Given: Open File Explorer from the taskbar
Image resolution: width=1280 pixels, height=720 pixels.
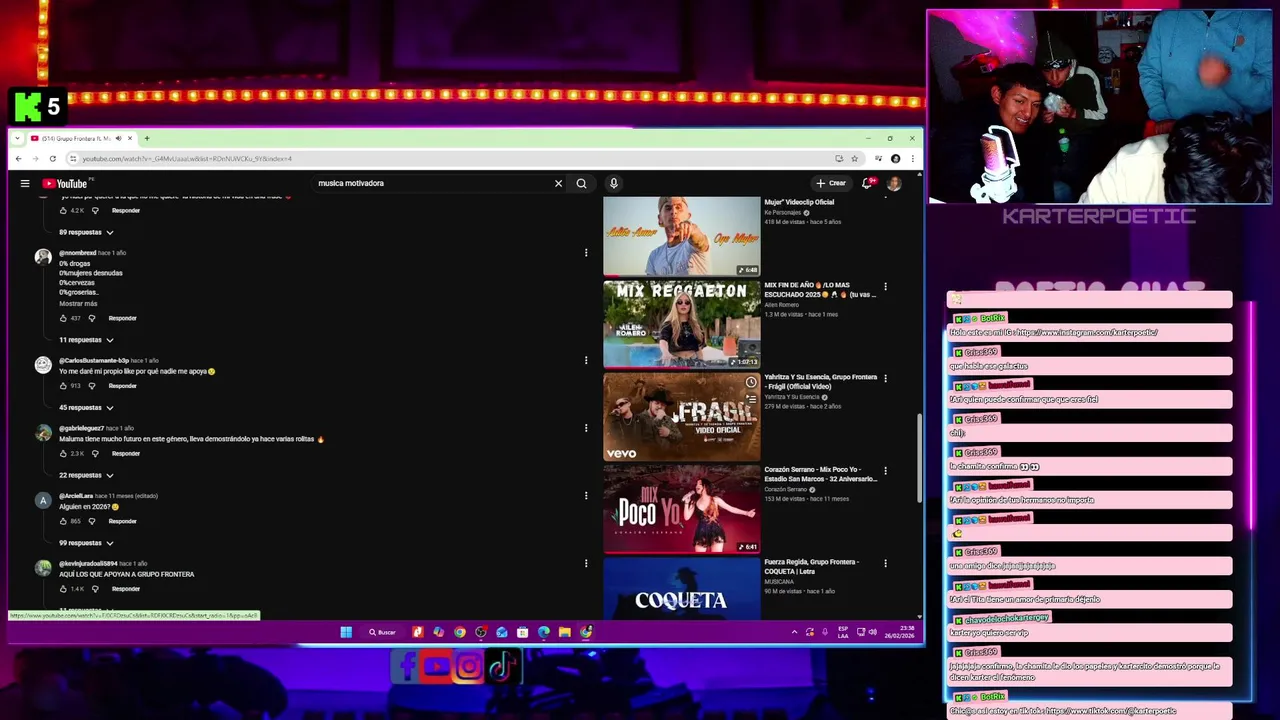Looking at the screenshot, I should pyautogui.click(x=565, y=632).
